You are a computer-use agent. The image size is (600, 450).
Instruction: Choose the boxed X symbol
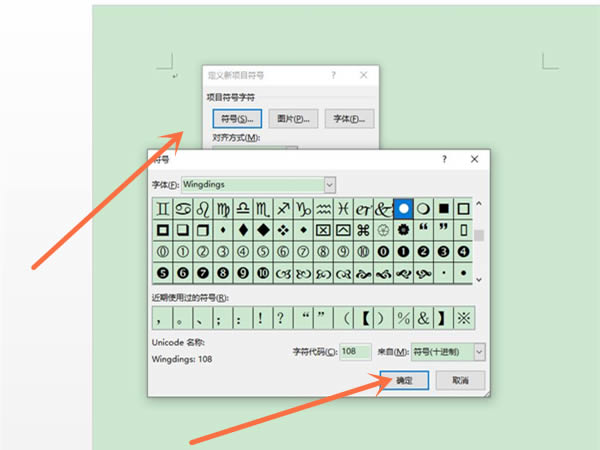[323, 230]
